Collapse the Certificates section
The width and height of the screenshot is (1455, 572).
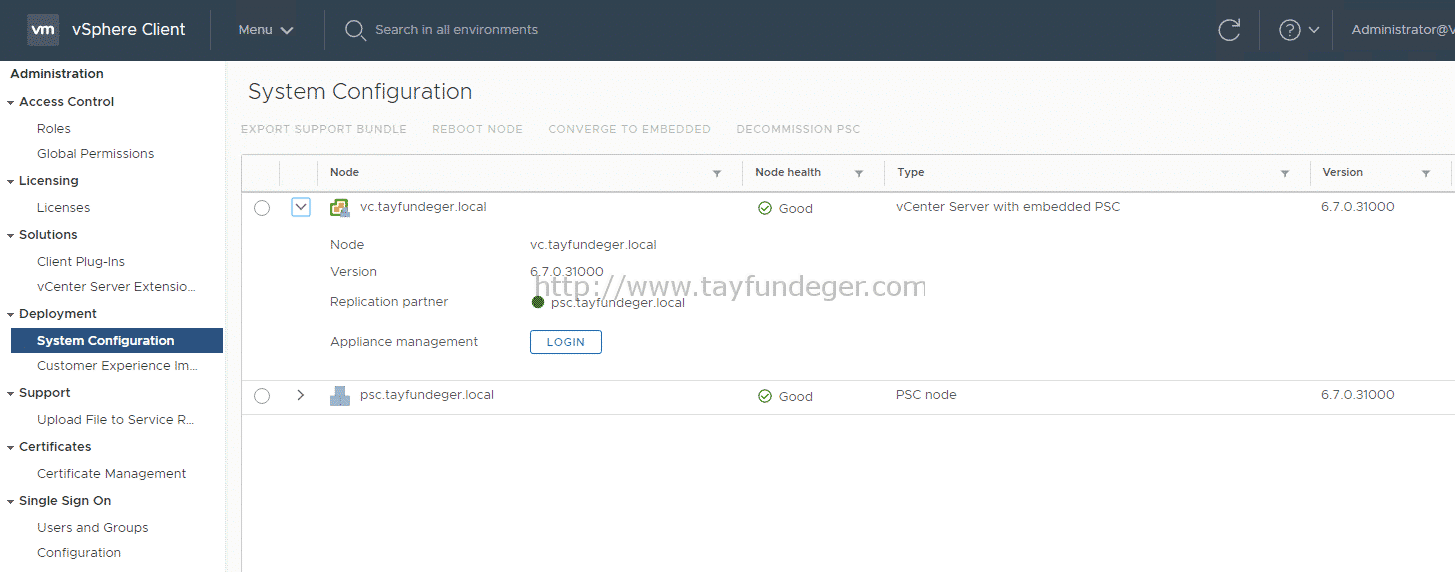coord(10,447)
